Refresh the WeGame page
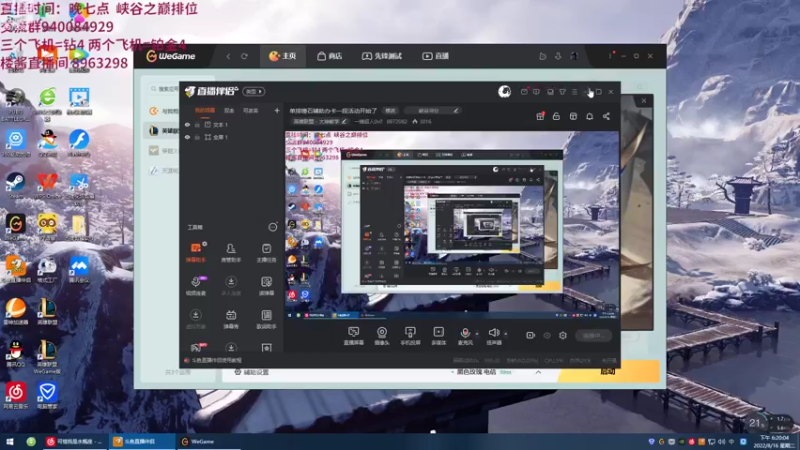 (244, 56)
